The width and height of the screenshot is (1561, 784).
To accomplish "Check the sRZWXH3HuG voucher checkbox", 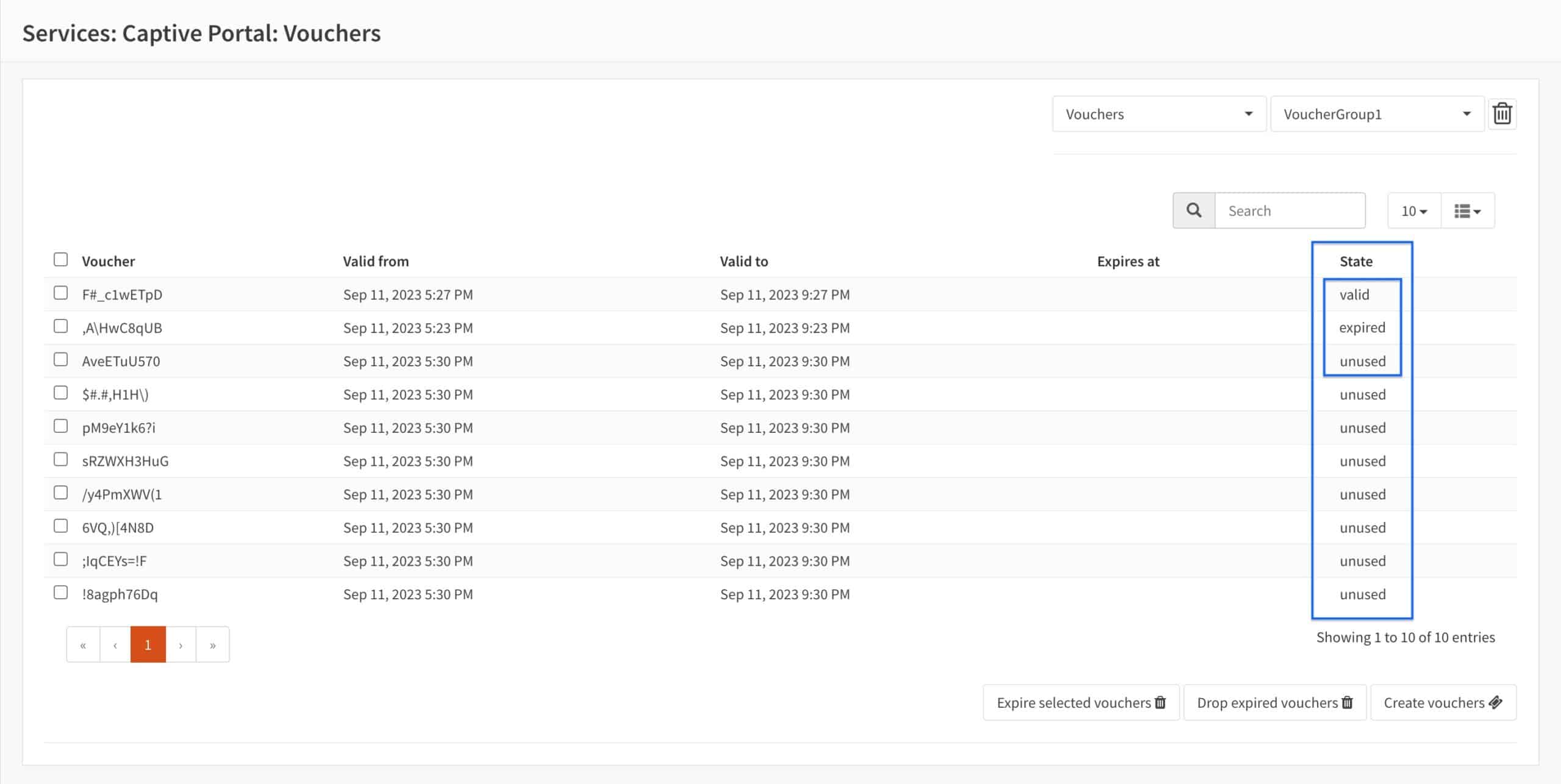I will 60,459.
